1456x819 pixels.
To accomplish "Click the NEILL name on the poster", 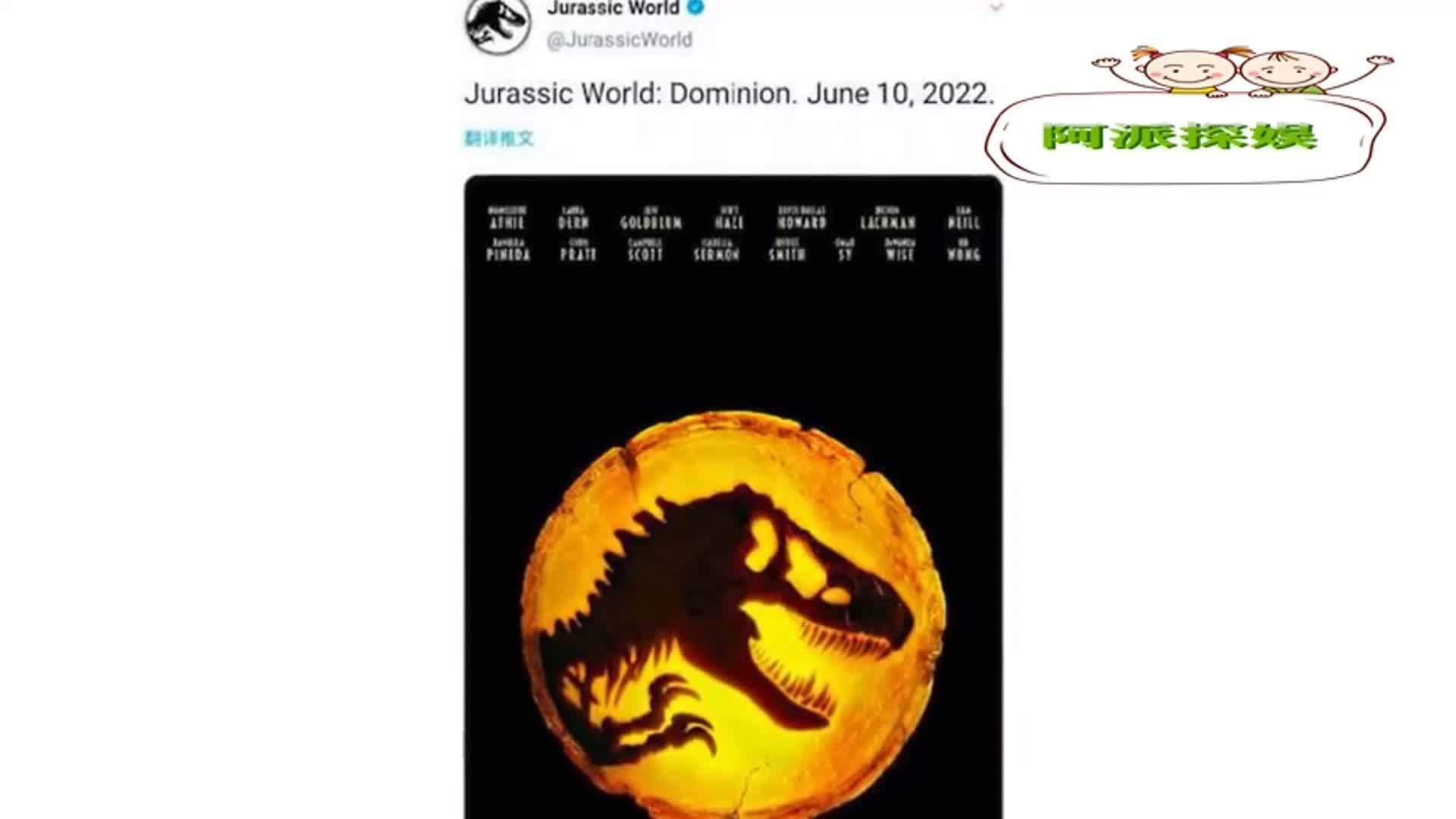I will pyautogui.click(x=963, y=222).
